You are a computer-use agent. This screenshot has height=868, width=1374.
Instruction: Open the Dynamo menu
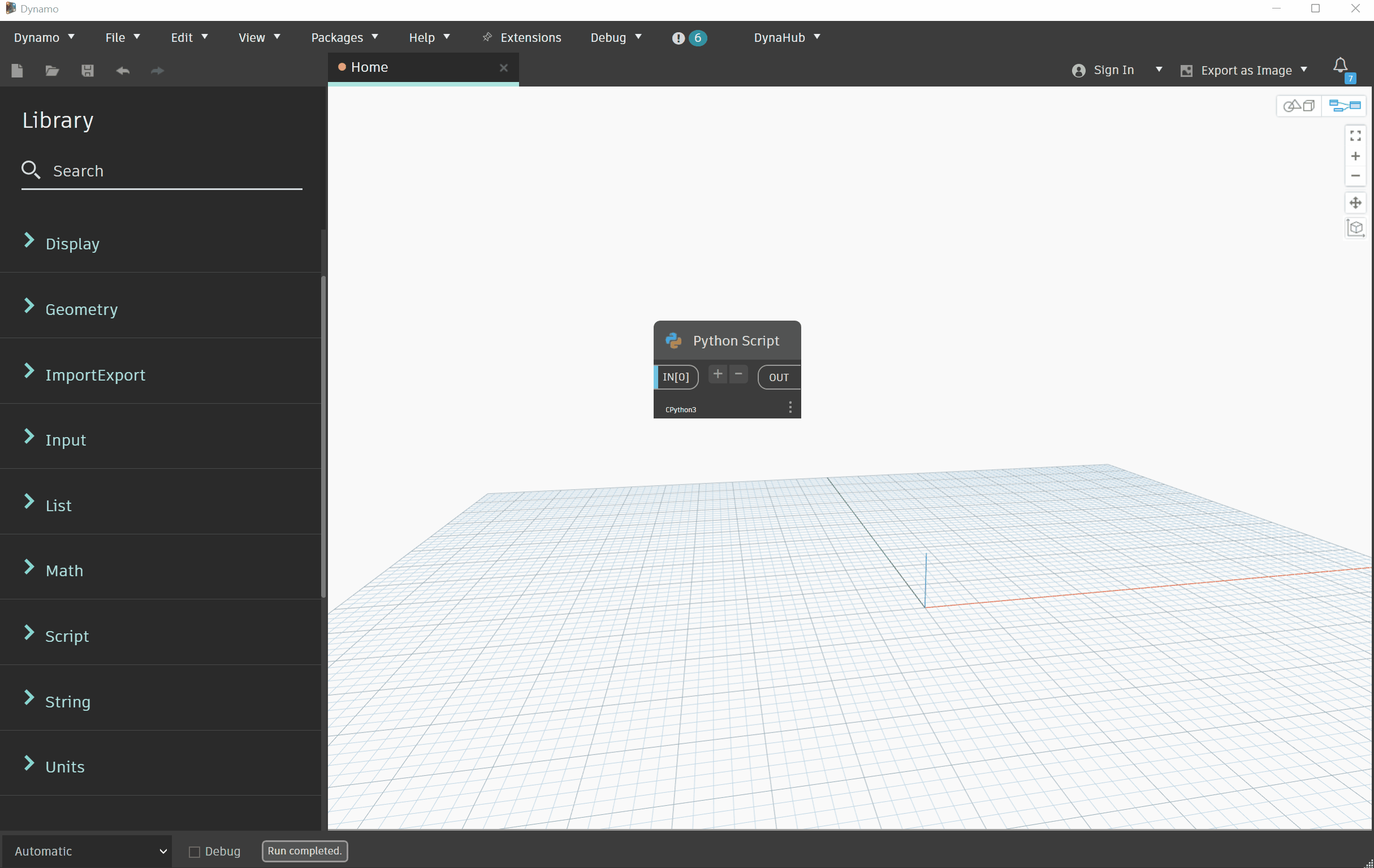pos(44,38)
